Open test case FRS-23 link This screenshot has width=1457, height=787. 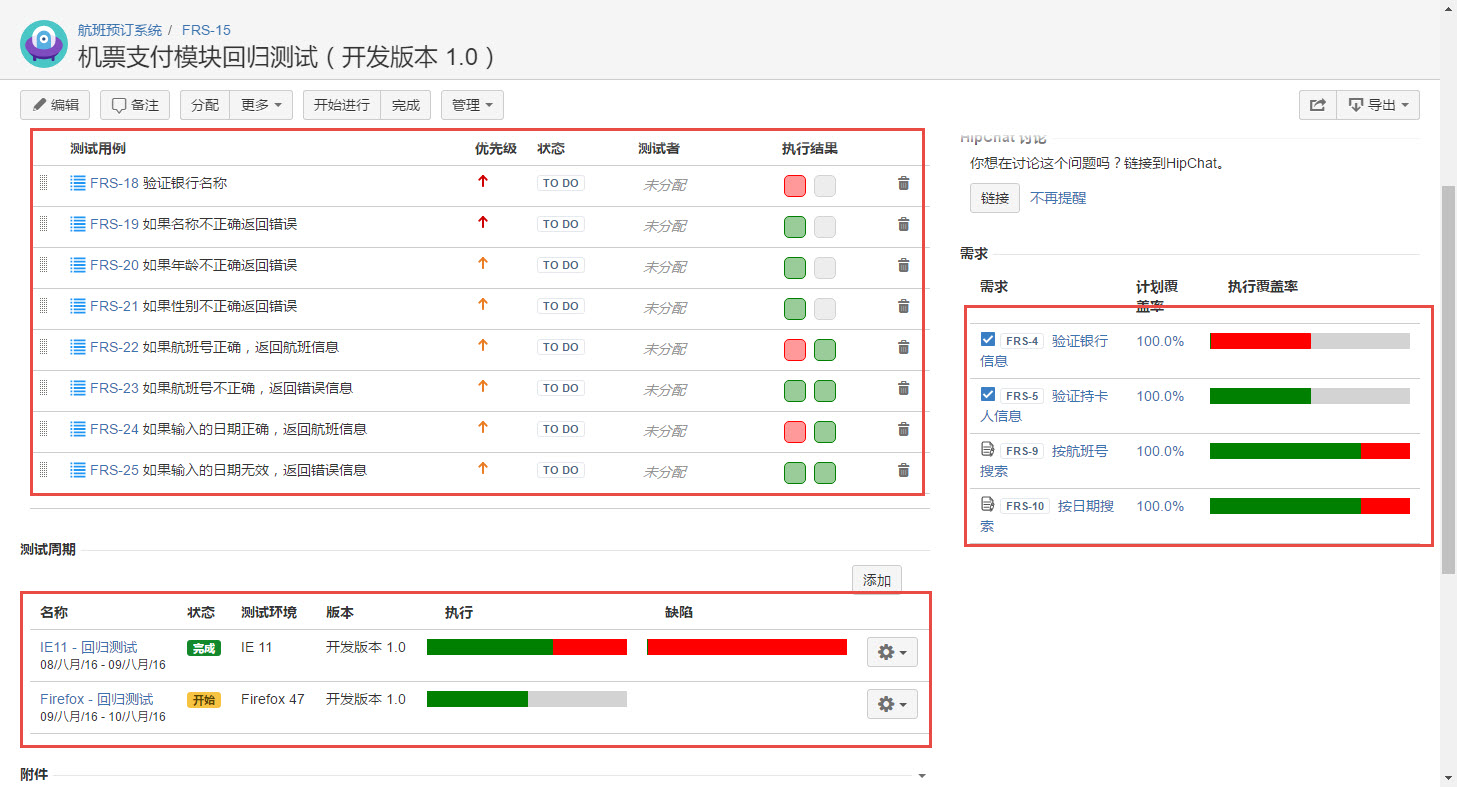114,388
